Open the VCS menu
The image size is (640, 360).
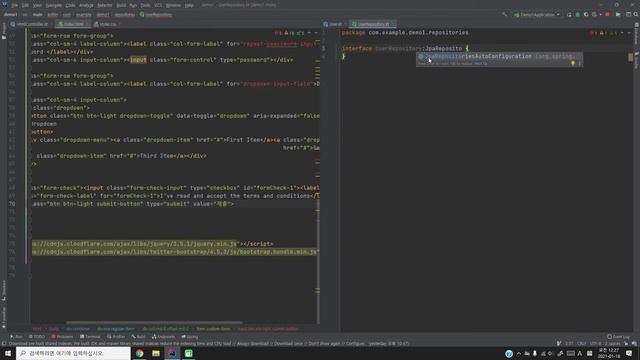point(158,5)
